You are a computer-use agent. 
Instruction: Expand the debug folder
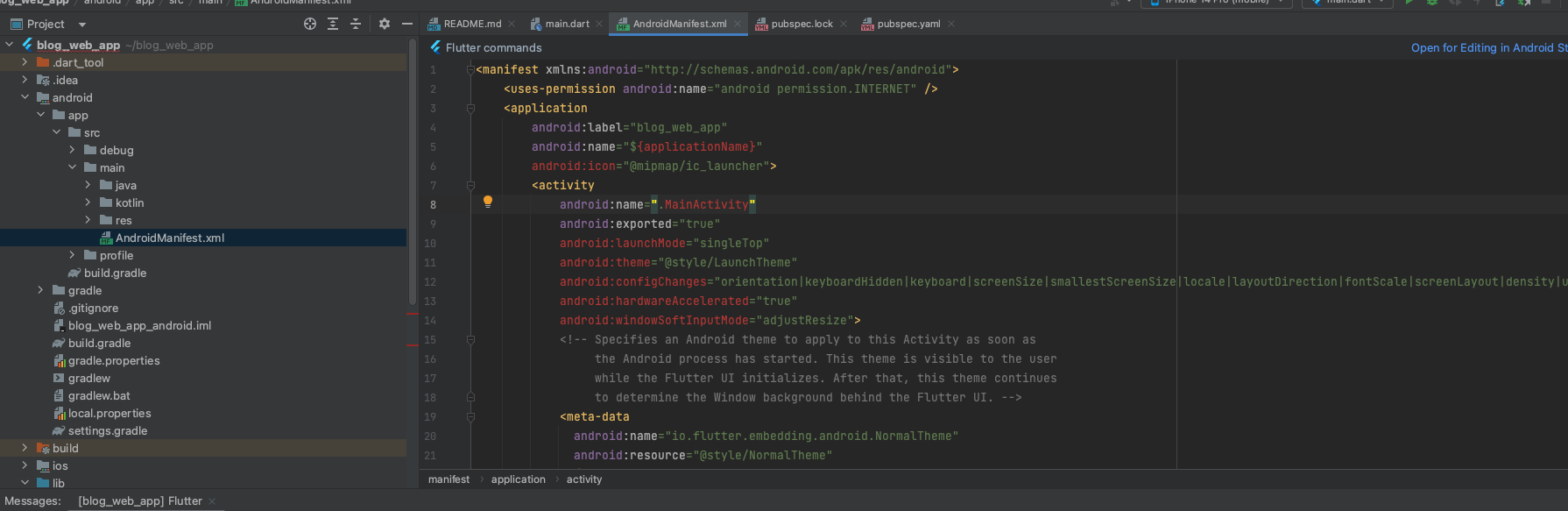pos(73,150)
